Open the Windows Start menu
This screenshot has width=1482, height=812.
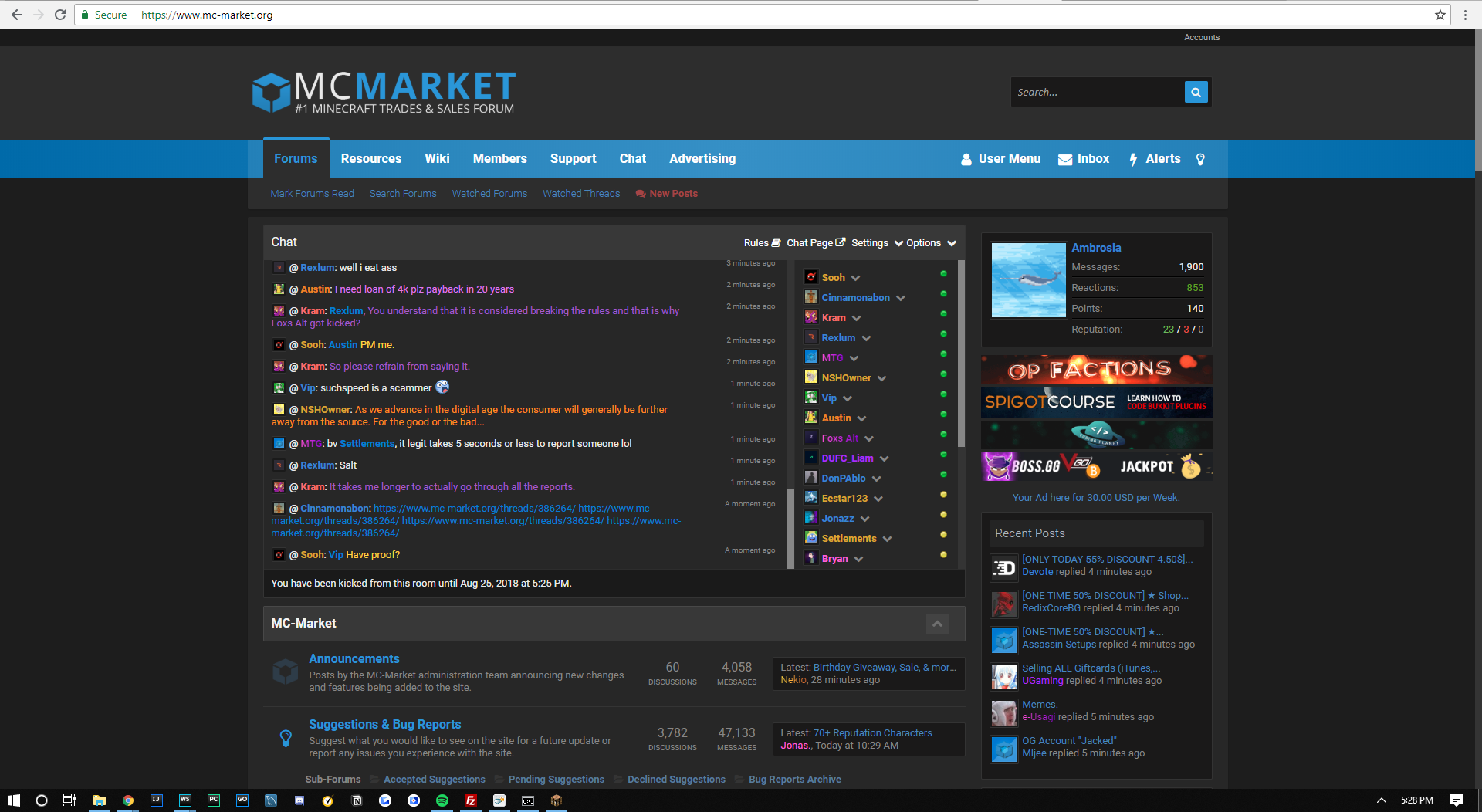coord(13,800)
